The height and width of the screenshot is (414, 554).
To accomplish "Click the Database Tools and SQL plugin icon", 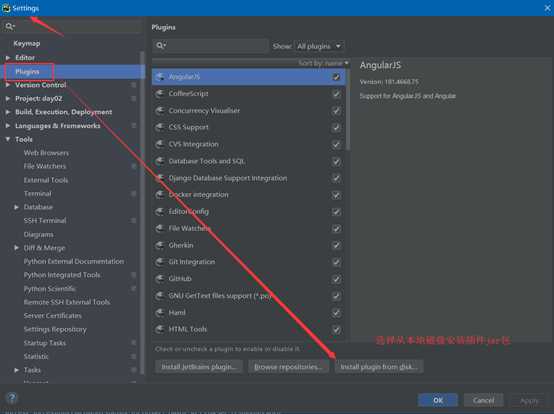I will [x=160, y=161].
